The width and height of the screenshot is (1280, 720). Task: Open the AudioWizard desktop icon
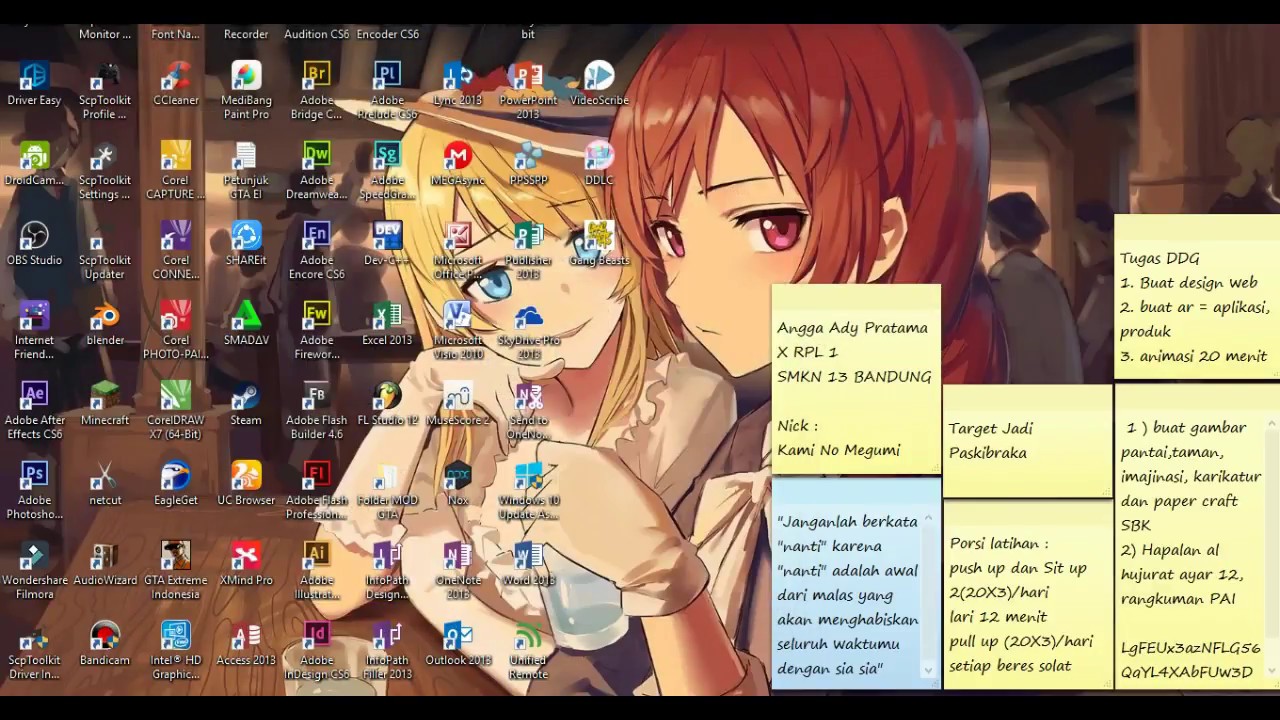(105, 564)
